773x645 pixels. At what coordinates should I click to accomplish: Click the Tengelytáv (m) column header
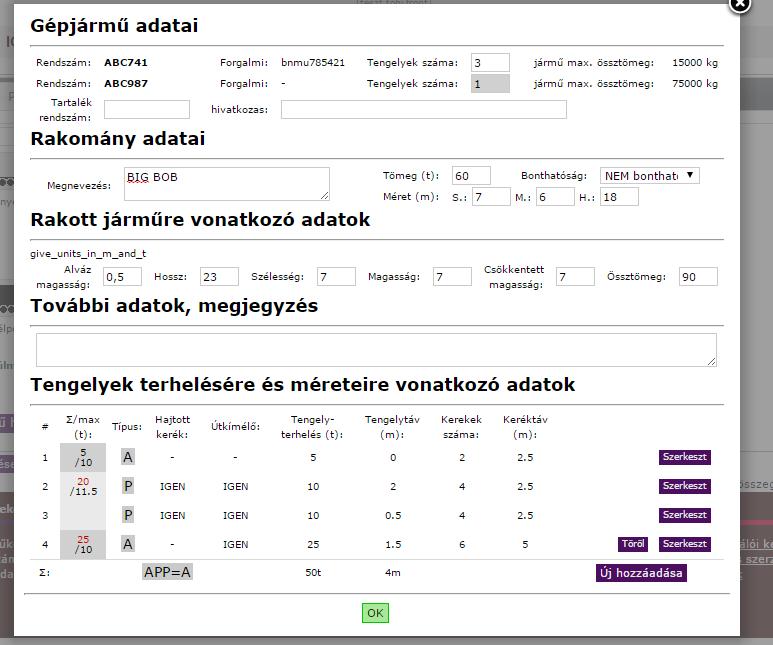(392, 427)
